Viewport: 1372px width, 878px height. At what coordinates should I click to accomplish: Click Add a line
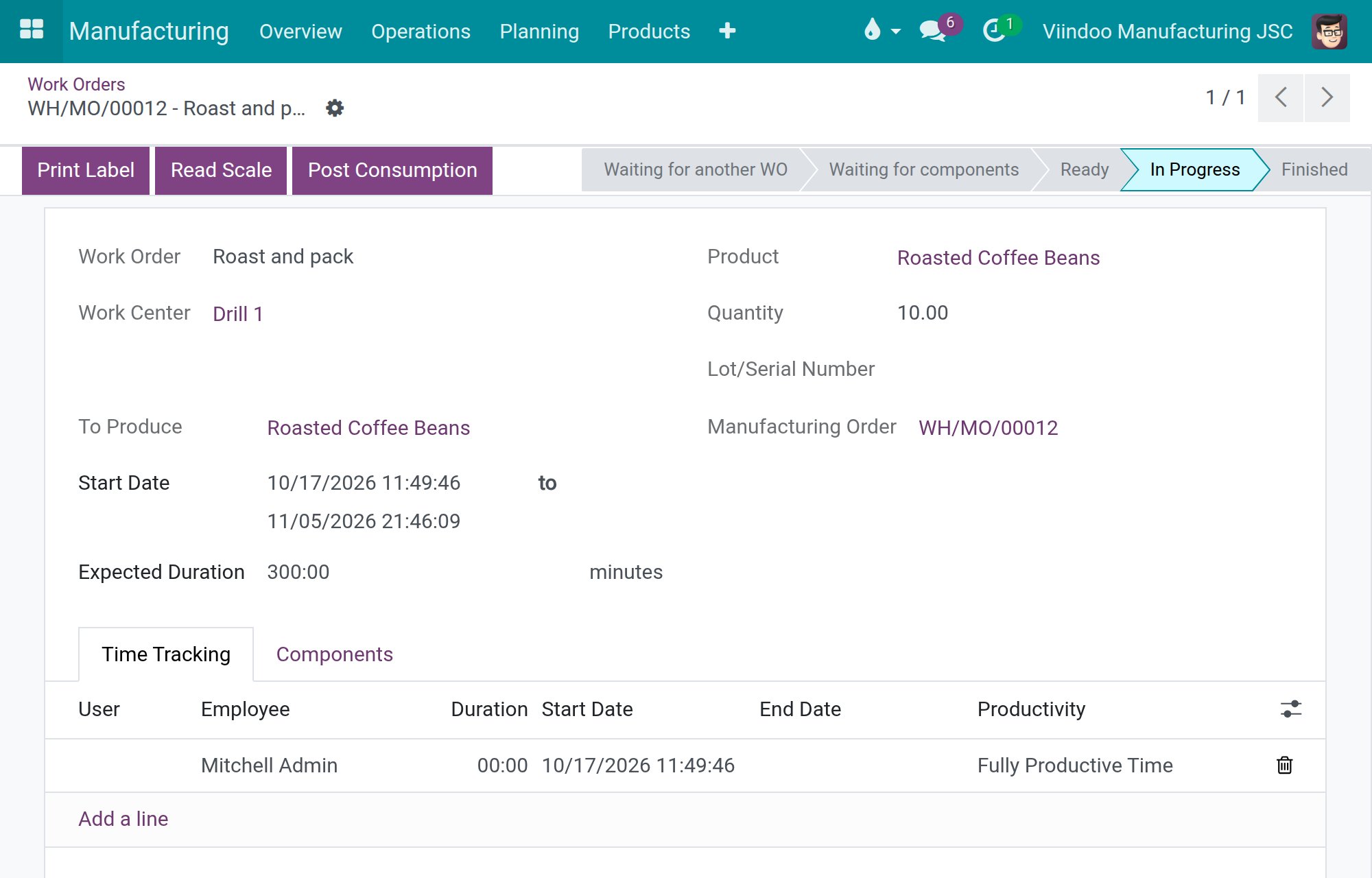pos(123,819)
